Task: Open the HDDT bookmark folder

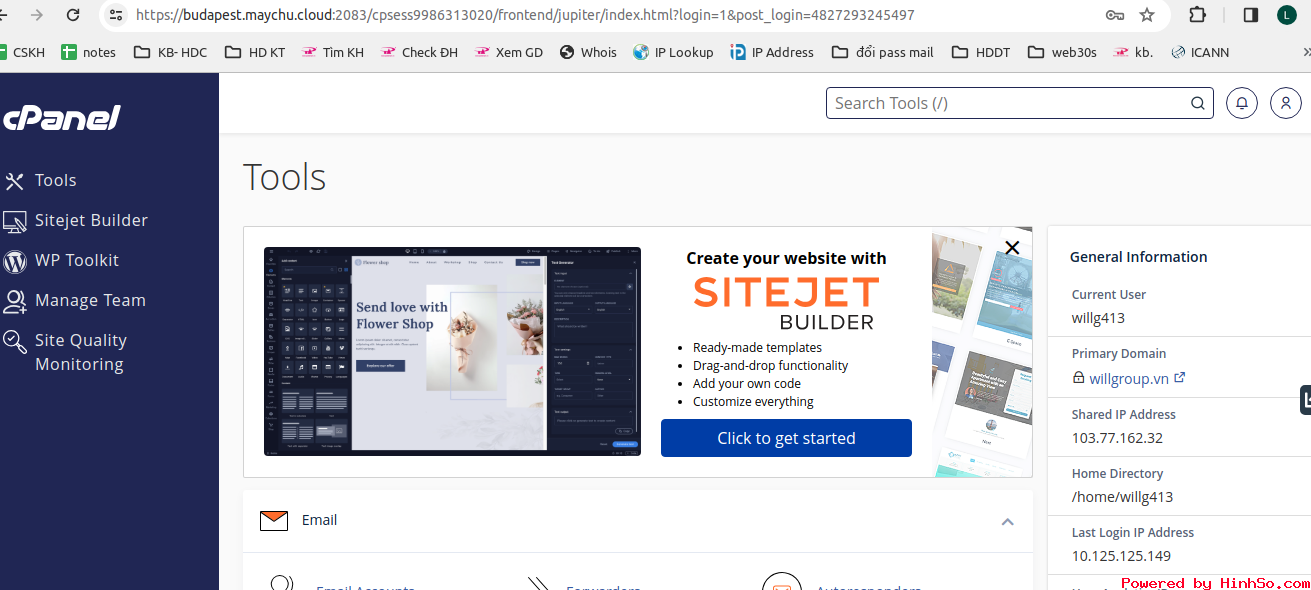Action: coord(981,52)
